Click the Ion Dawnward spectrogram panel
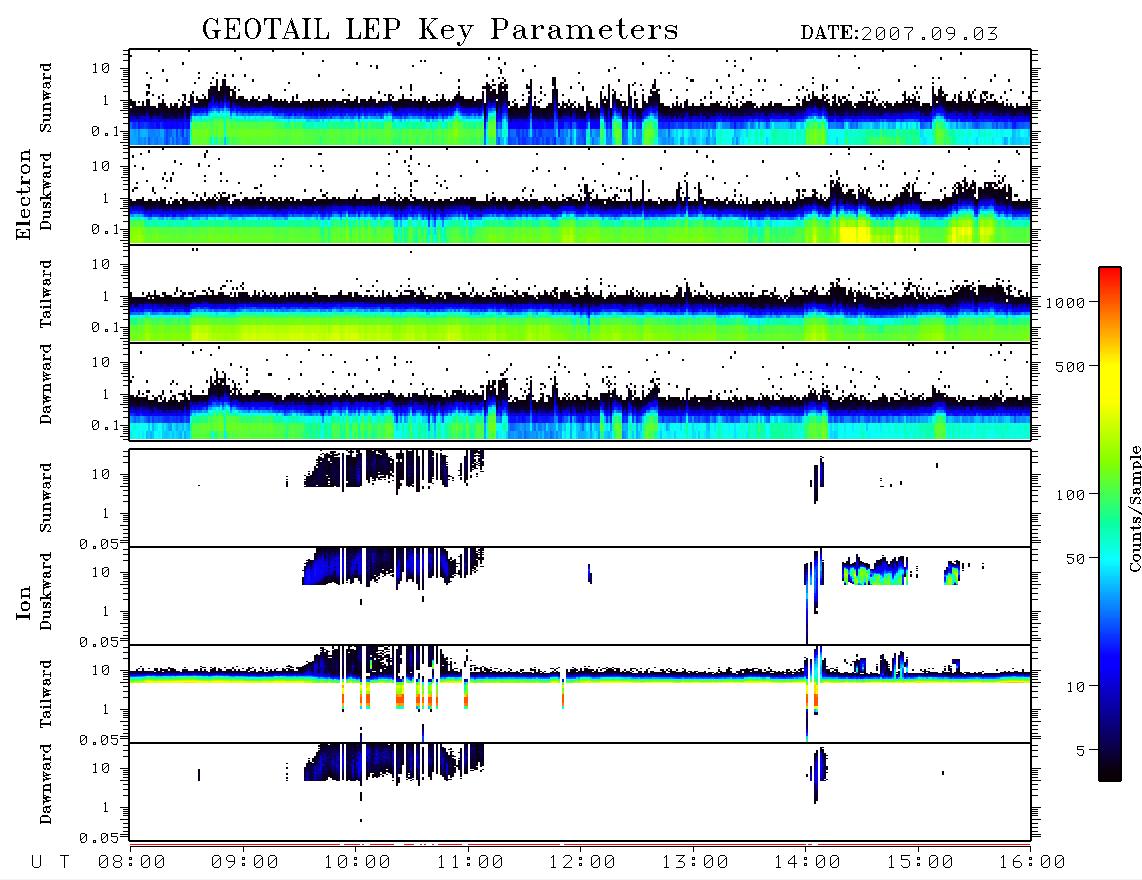This screenshot has height=880, width=1142. 580,792
